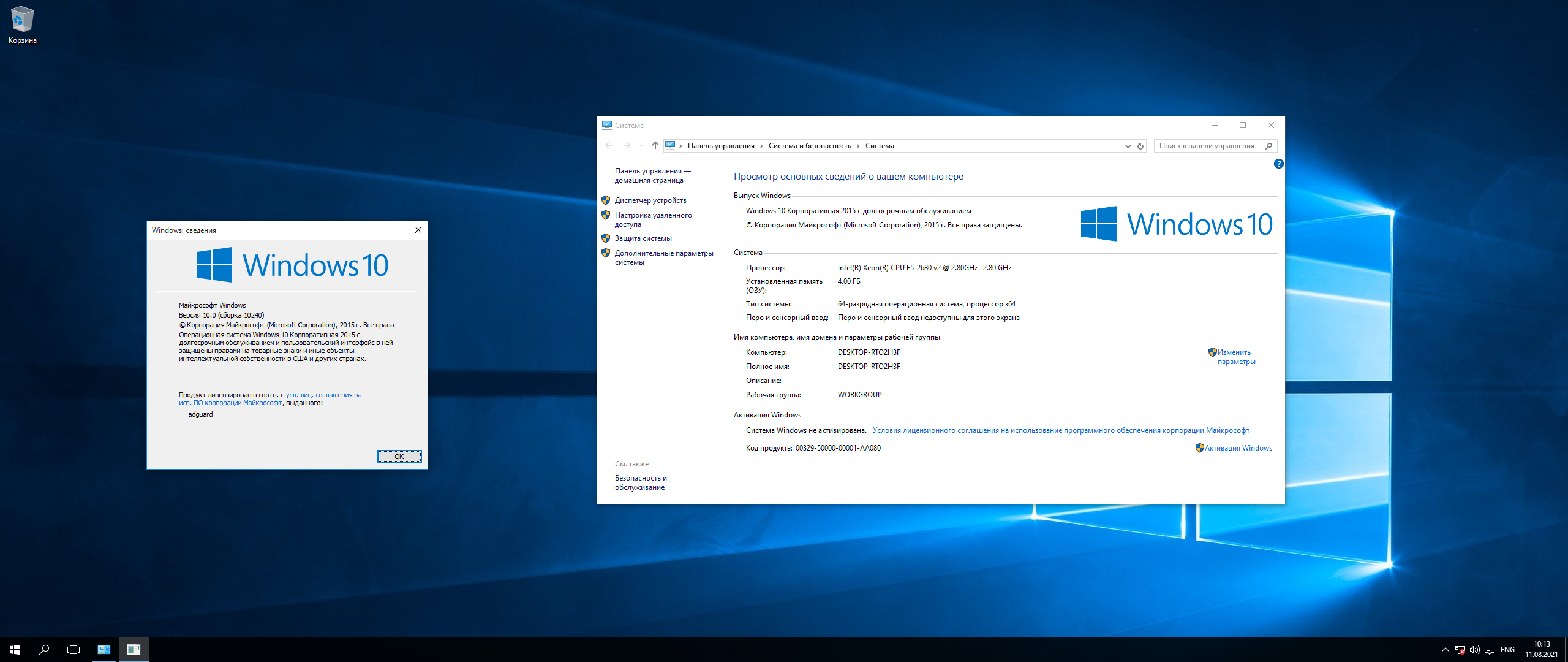The image size is (1568, 662).
Task: Close the Windows: сведения dialog
Action: coord(418,230)
